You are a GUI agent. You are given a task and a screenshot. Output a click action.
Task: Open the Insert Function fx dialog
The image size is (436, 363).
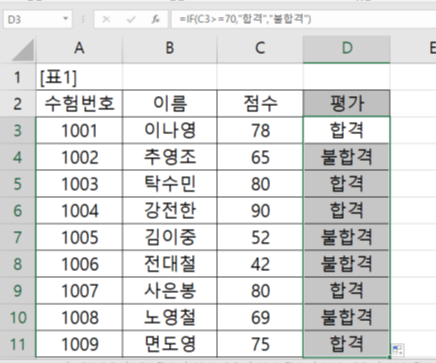tap(156, 19)
